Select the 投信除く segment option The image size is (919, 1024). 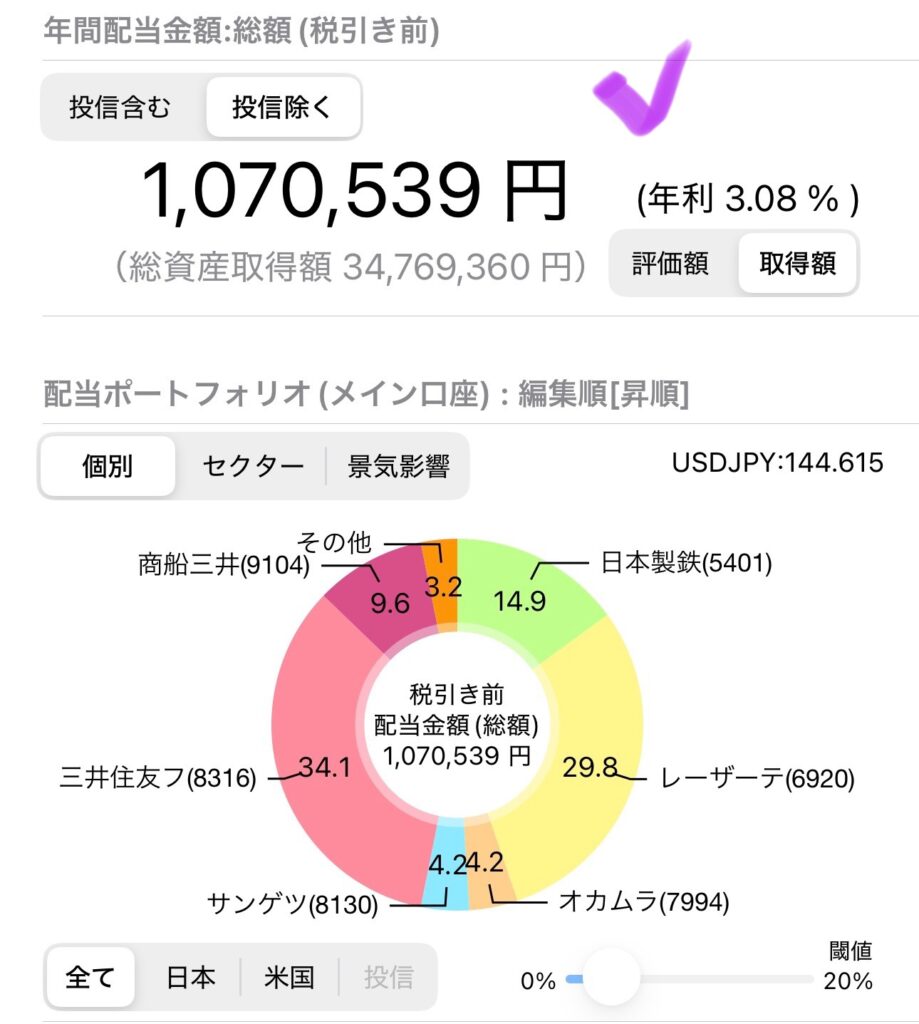coord(283,106)
